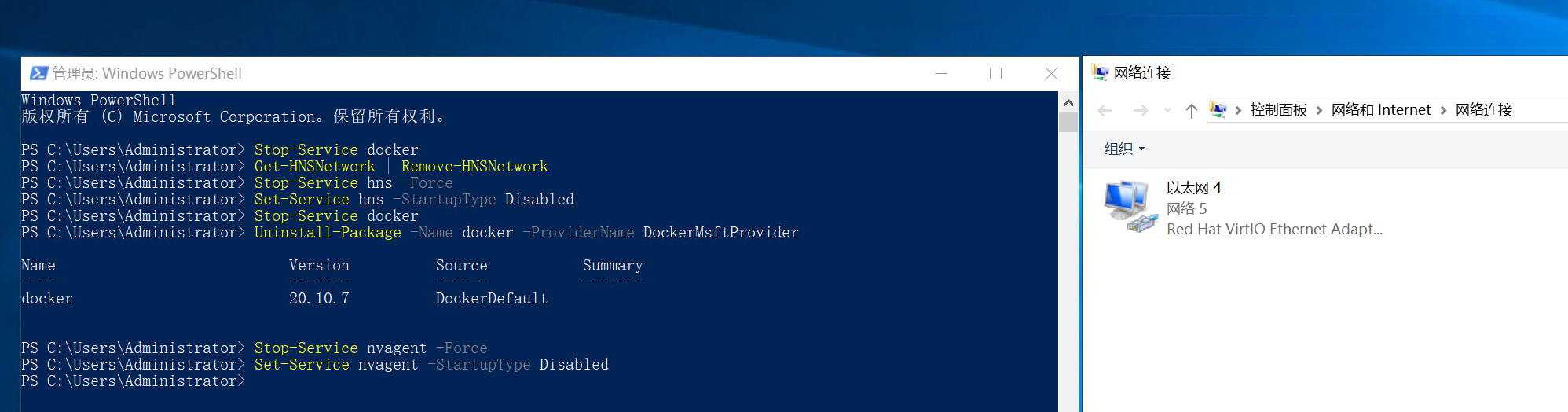The image size is (1568, 412).
Task: Select the 以太网 4 adapter icon
Action: 1130,207
